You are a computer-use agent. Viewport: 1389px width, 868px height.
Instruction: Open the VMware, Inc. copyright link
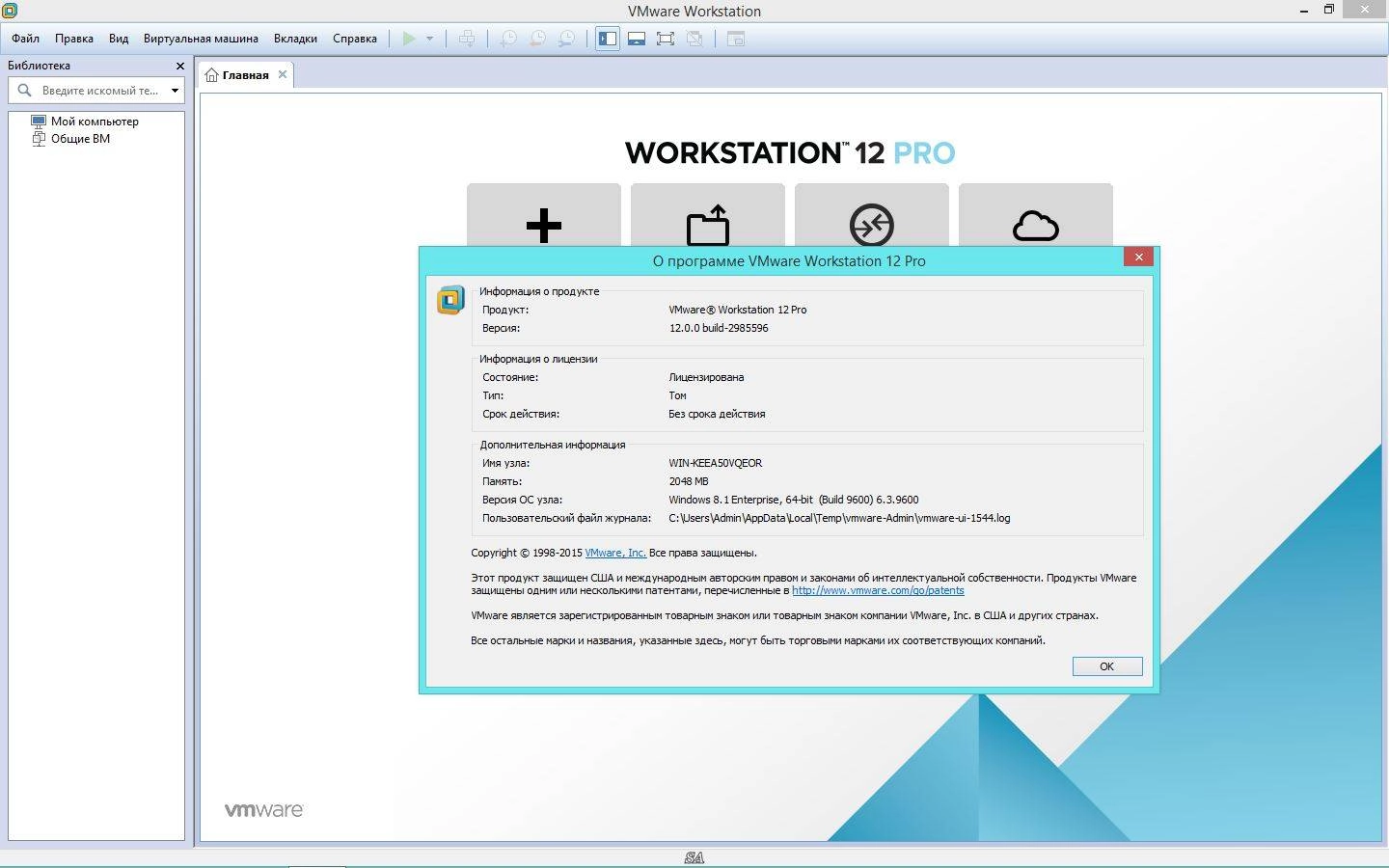click(x=615, y=553)
